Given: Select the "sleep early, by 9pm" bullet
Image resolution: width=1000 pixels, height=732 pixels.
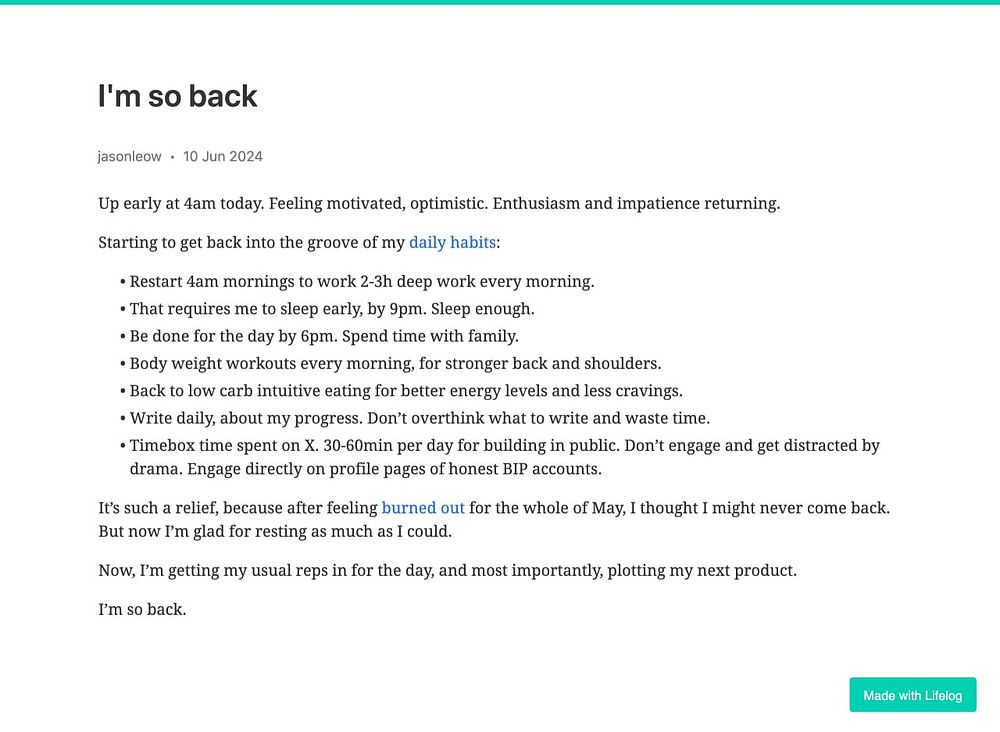Looking at the screenshot, I should tap(332, 309).
